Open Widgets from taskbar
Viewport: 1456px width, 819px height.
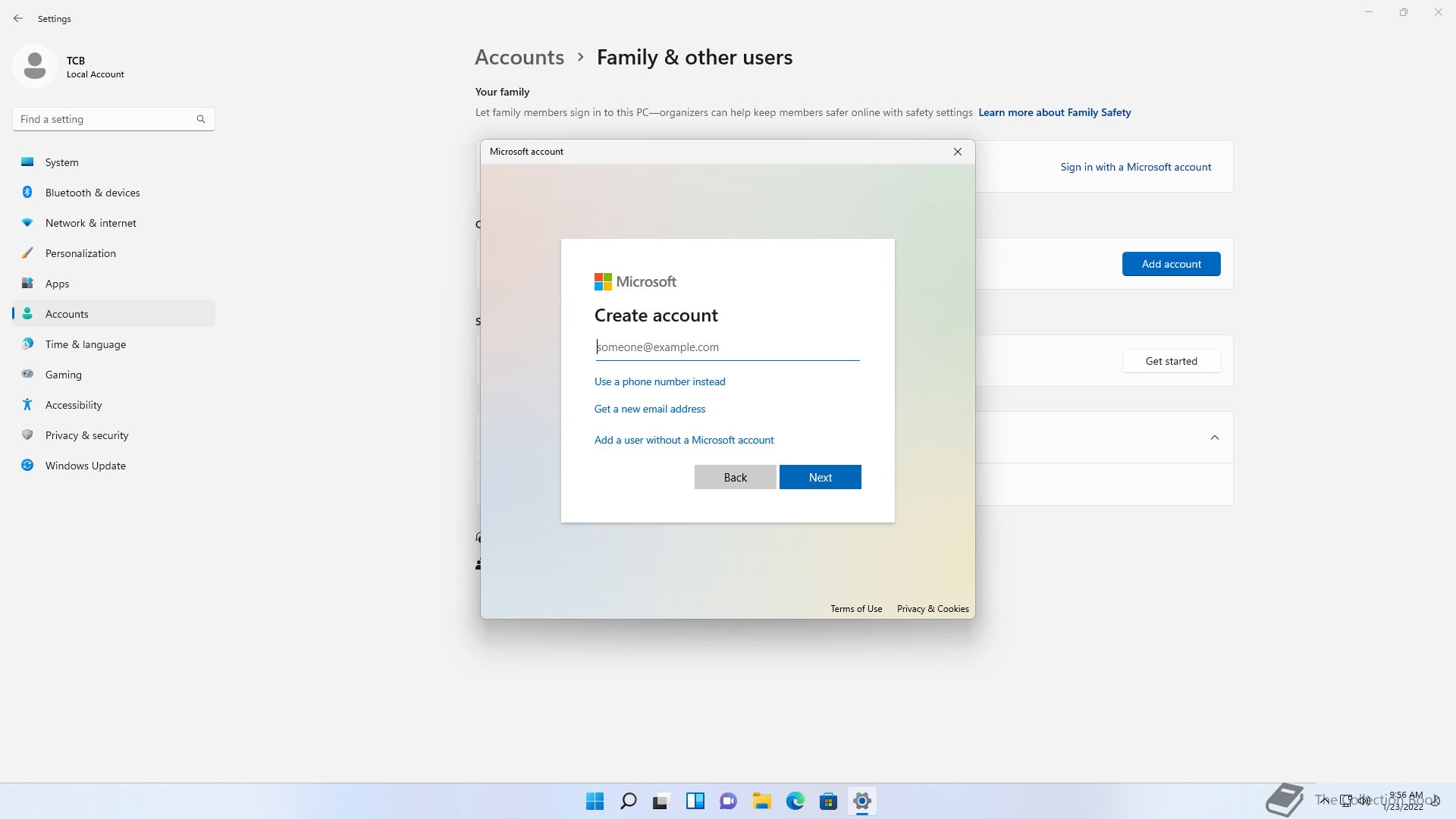[x=695, y=801]
